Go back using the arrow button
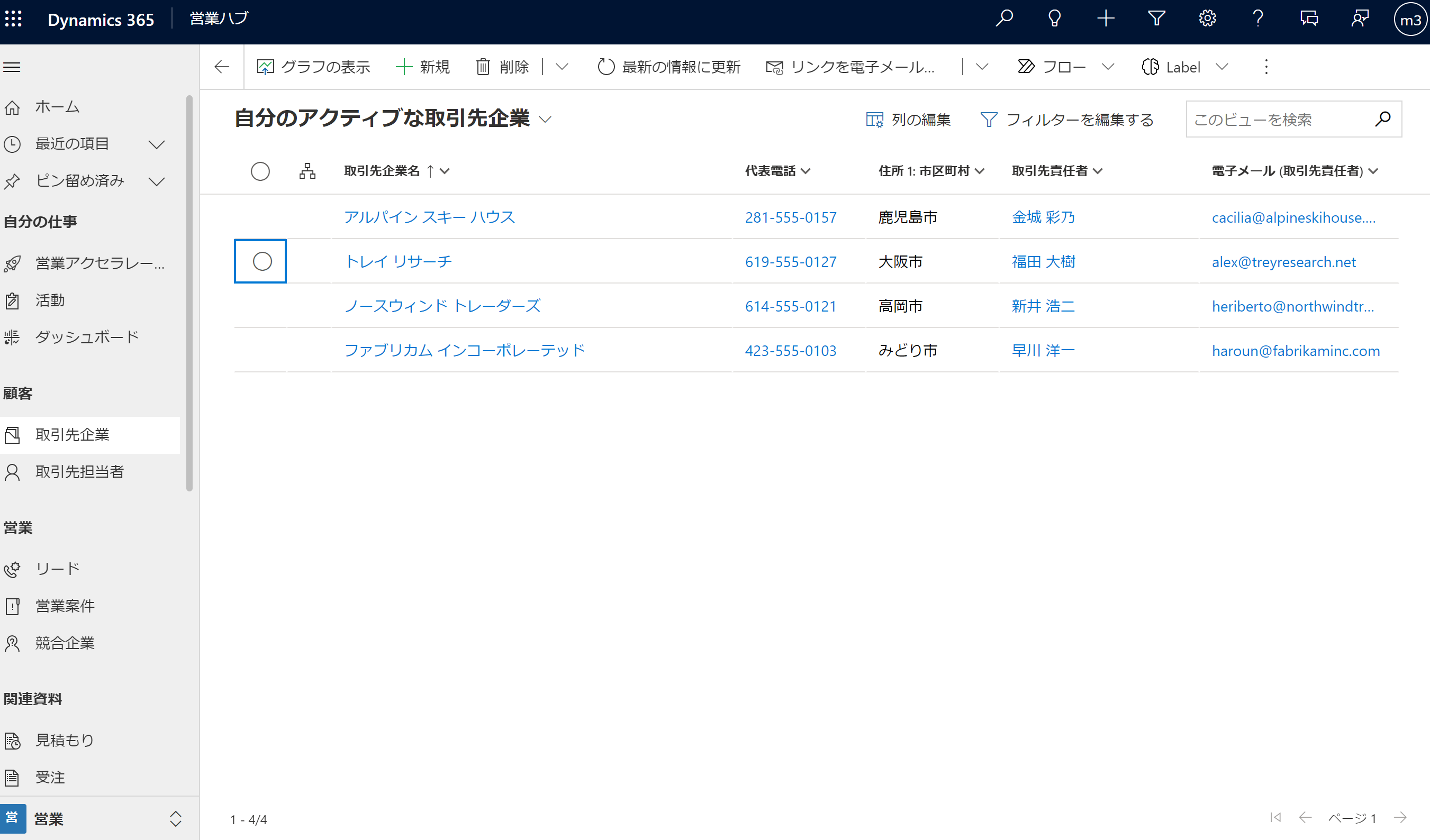The width and height of the screenshot is (1430, 840). pyautogui.click(x=222, y=67)
